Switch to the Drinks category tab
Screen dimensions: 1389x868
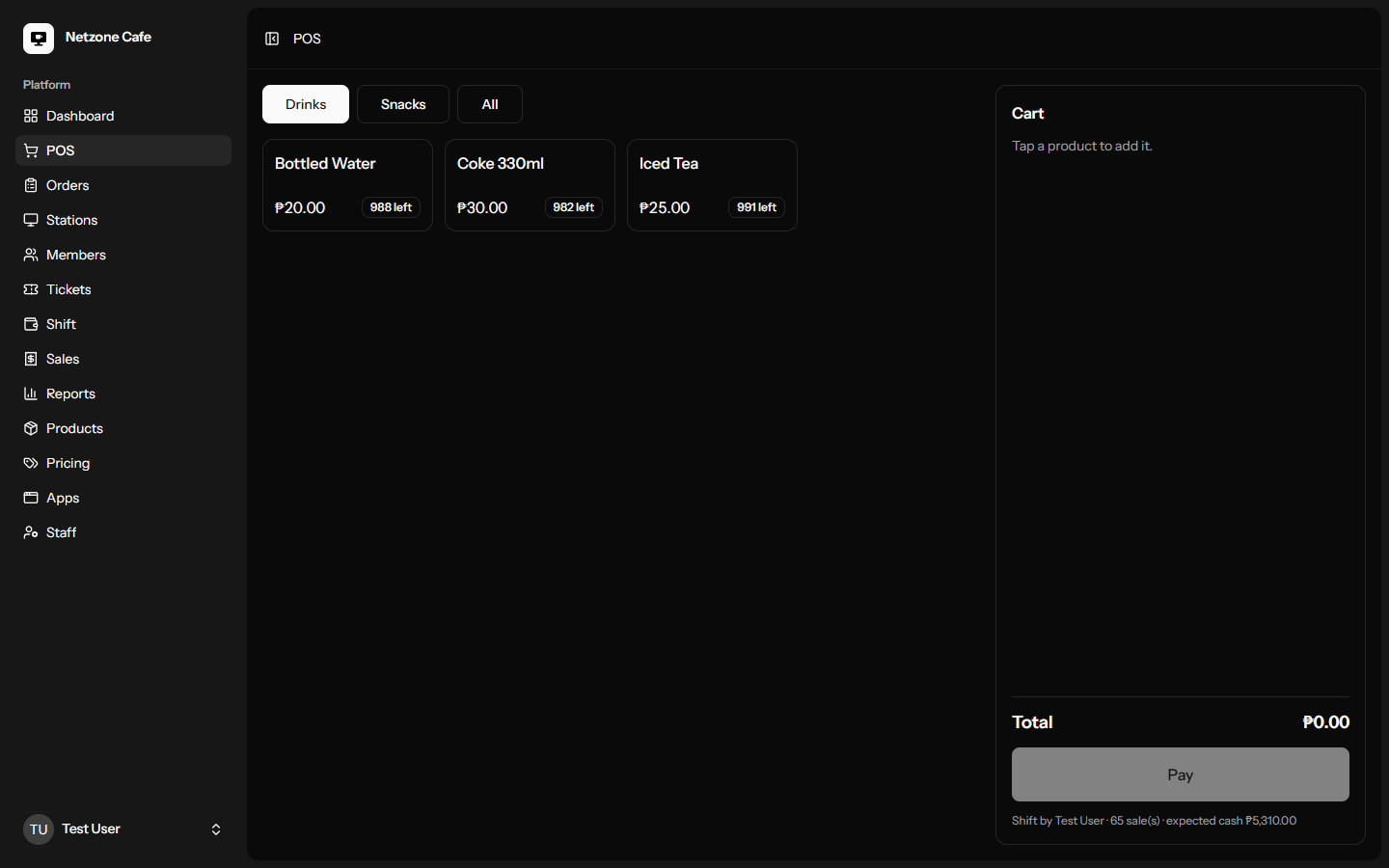(306, 104)
